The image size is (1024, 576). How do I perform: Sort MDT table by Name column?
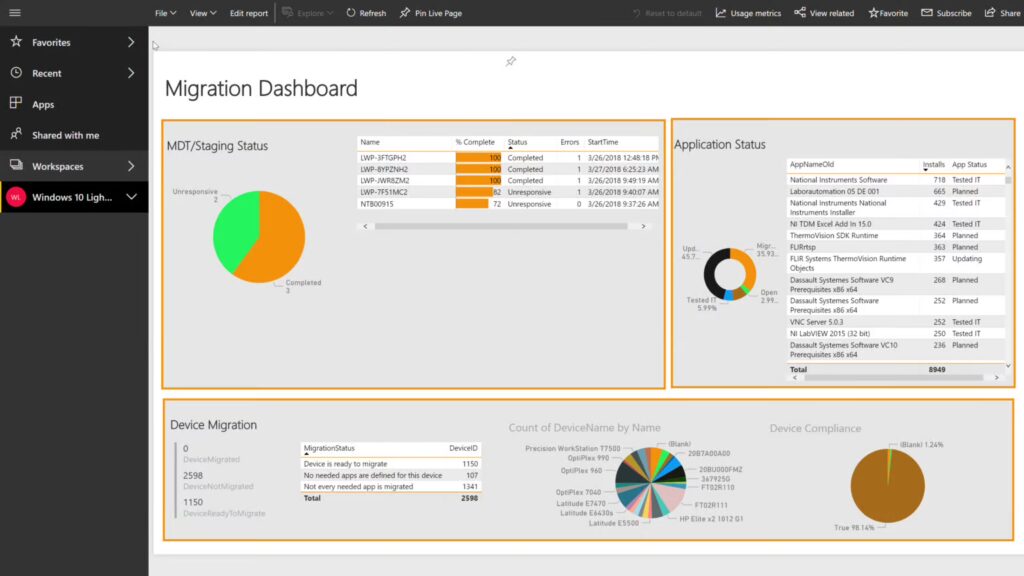point(370,142)
